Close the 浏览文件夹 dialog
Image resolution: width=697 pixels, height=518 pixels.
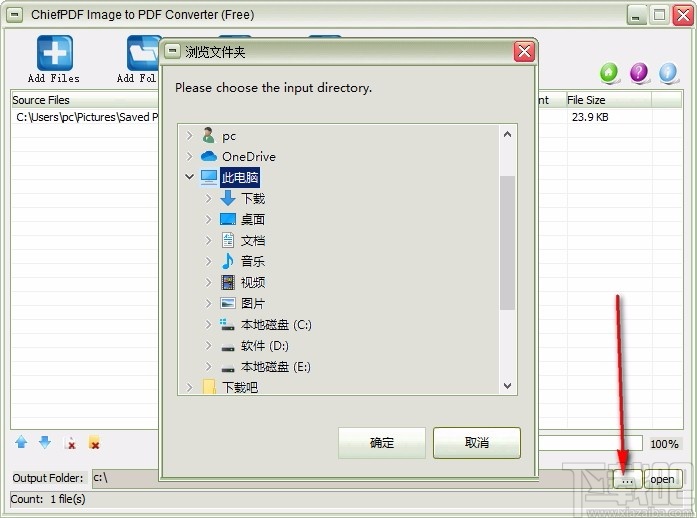click(524, 52)
